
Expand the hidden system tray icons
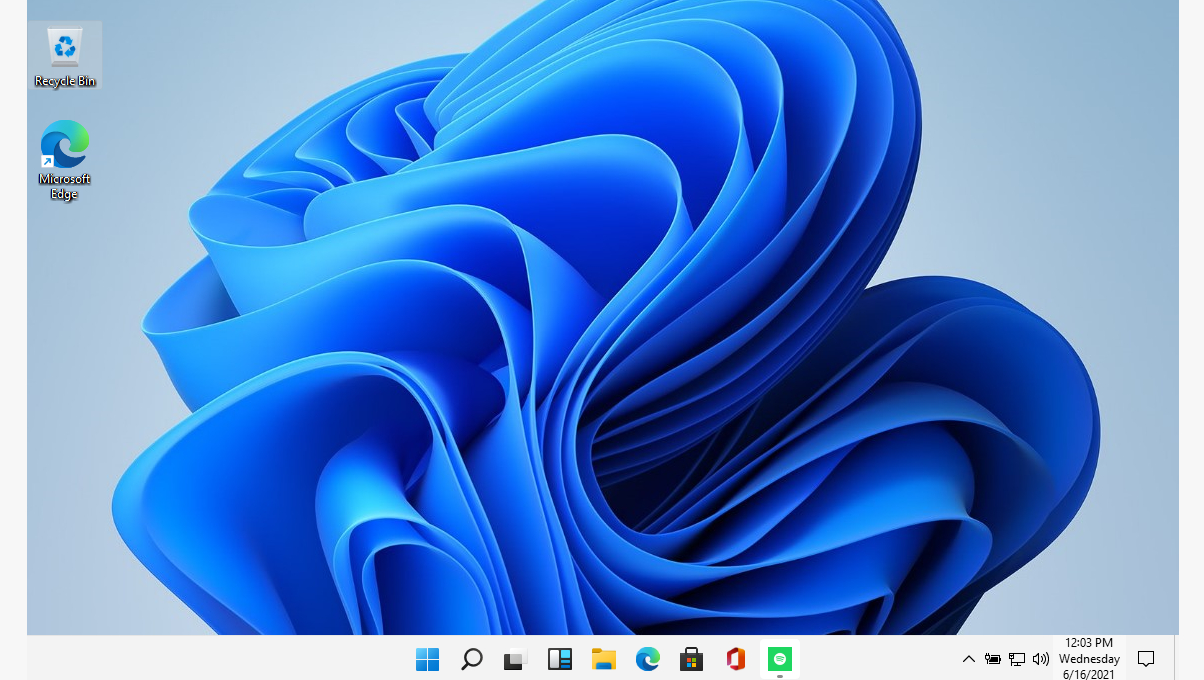coord(968,659)
